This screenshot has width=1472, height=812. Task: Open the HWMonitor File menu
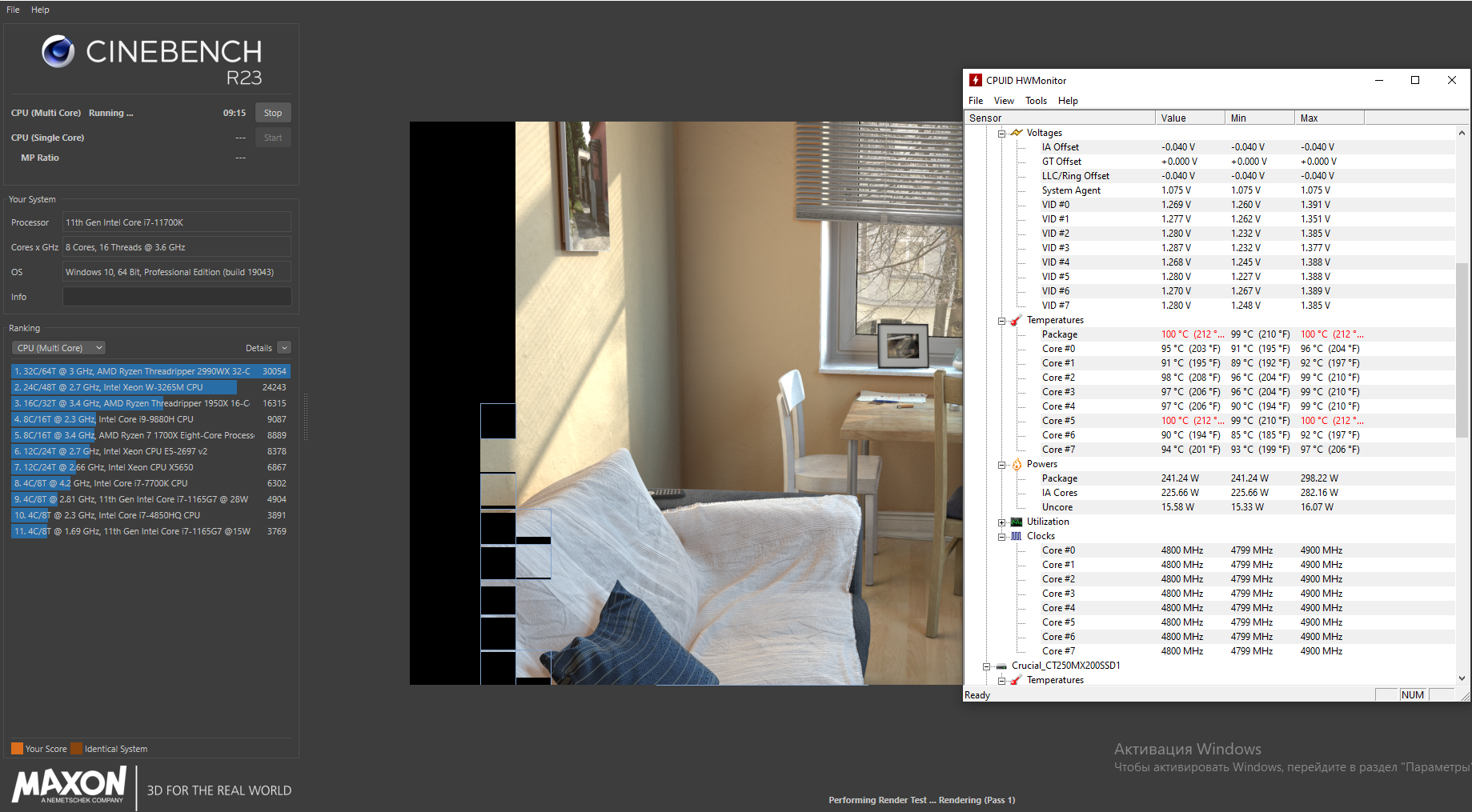click(976, 101)
